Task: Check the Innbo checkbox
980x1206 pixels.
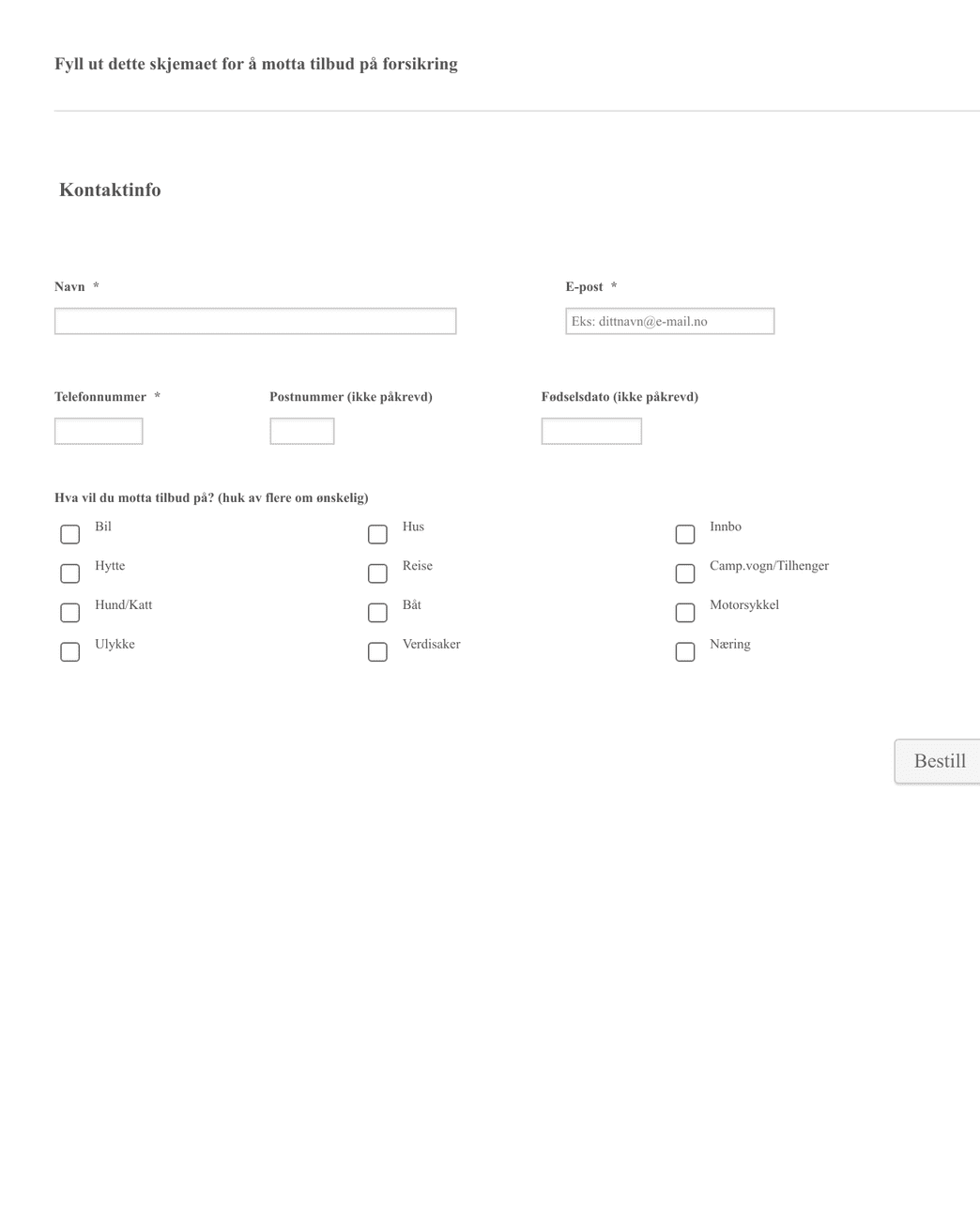Action: (x=684, y=534)
